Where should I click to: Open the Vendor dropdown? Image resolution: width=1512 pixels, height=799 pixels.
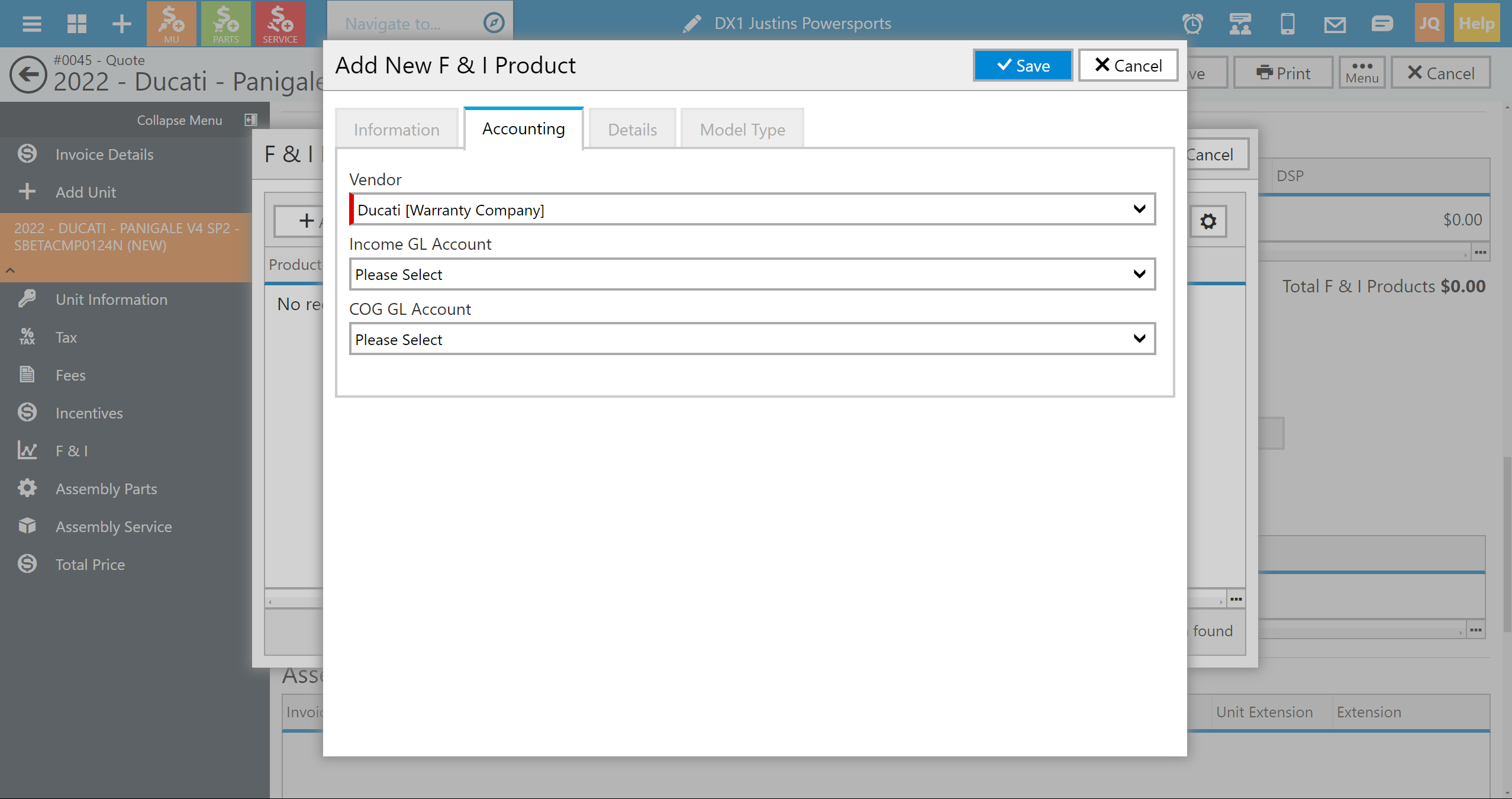pos(752,210)
